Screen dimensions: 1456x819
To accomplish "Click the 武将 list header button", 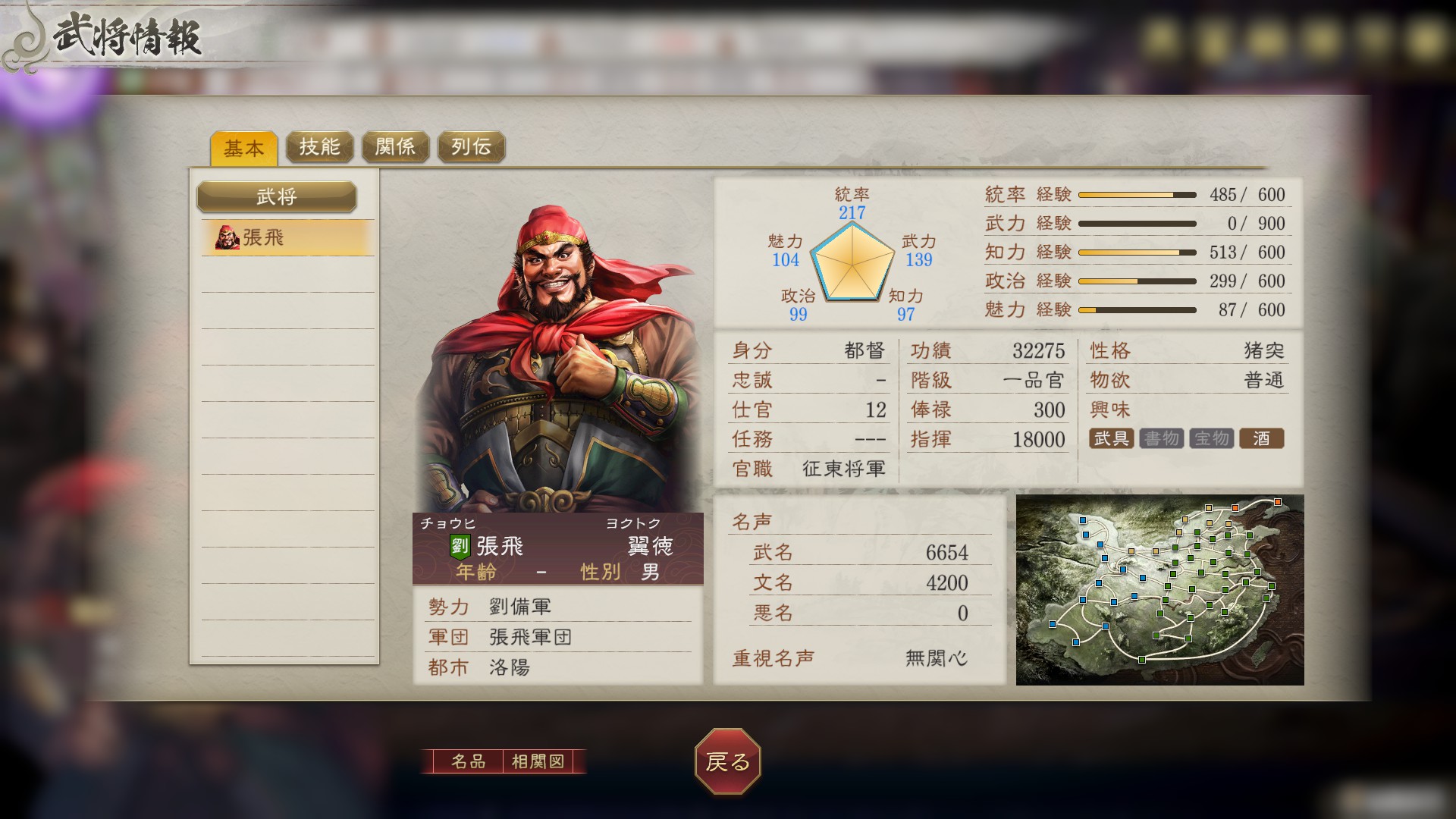I will click(x=277, y=196).
